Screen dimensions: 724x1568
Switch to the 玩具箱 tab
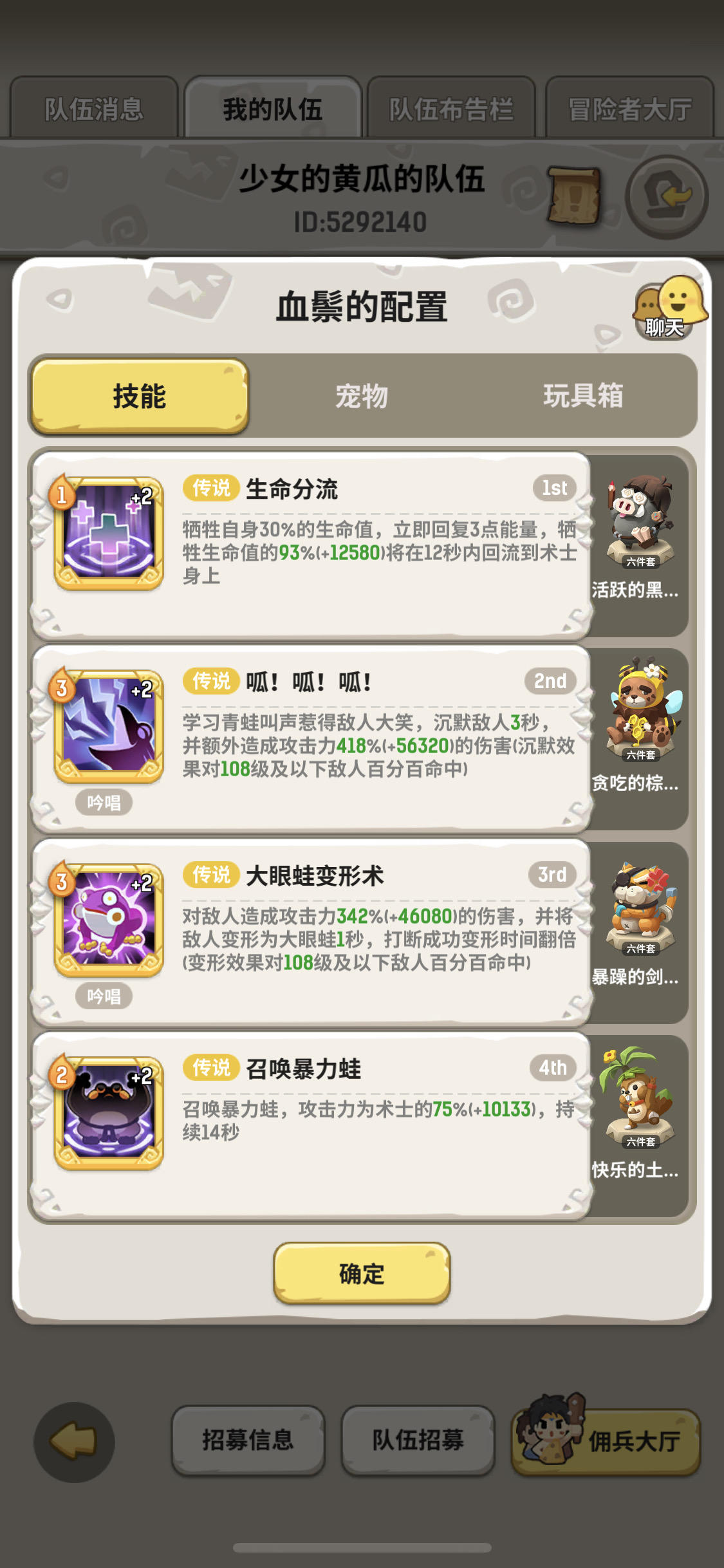point(583,396)
